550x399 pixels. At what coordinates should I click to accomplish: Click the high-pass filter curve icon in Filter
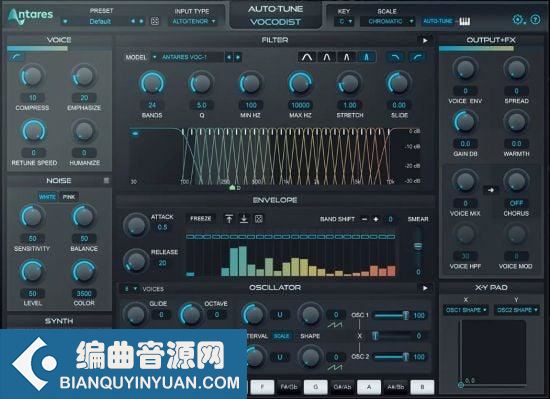coord(417,57)
